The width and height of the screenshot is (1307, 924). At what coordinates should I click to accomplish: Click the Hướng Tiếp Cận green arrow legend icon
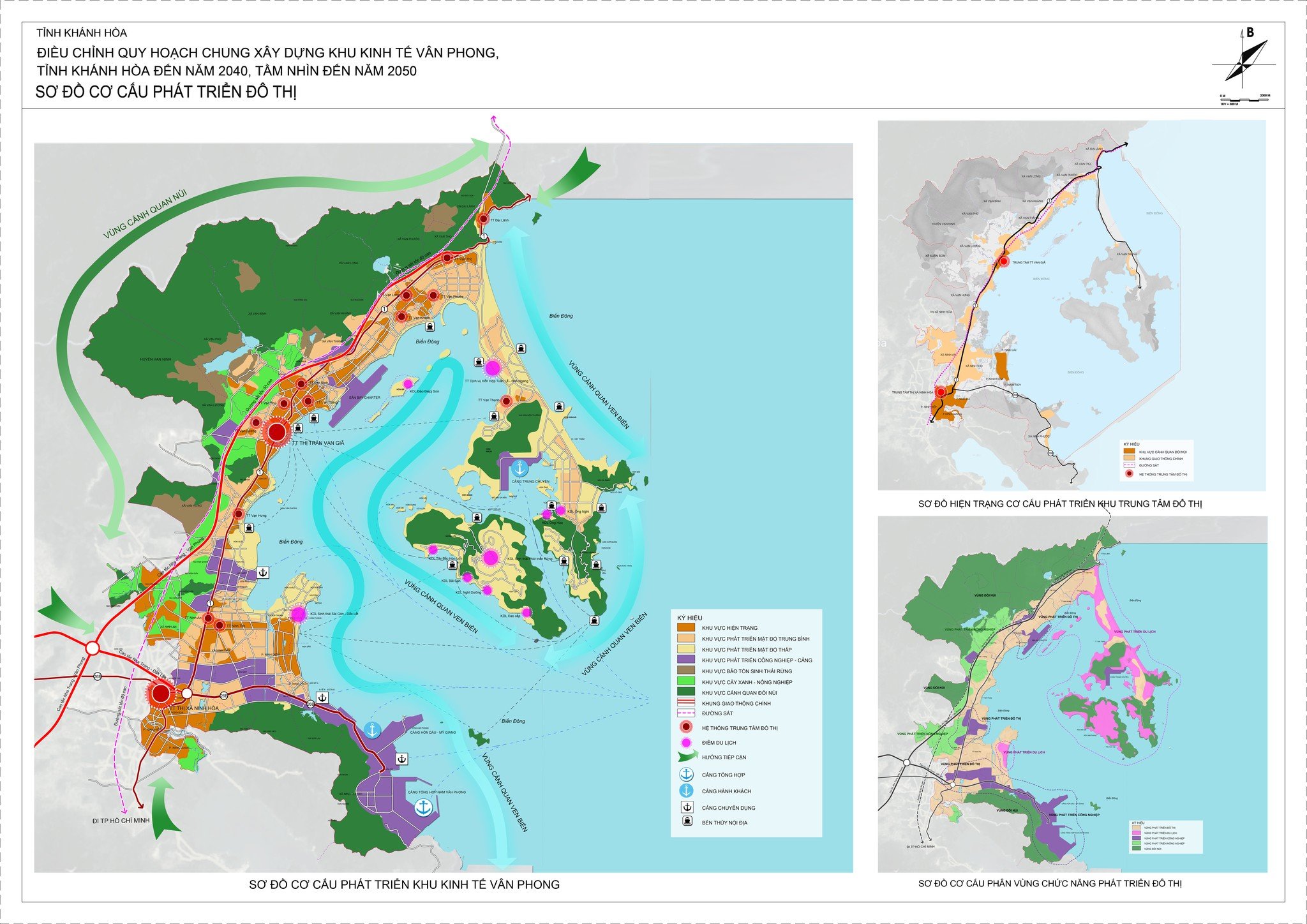point(687,757)
